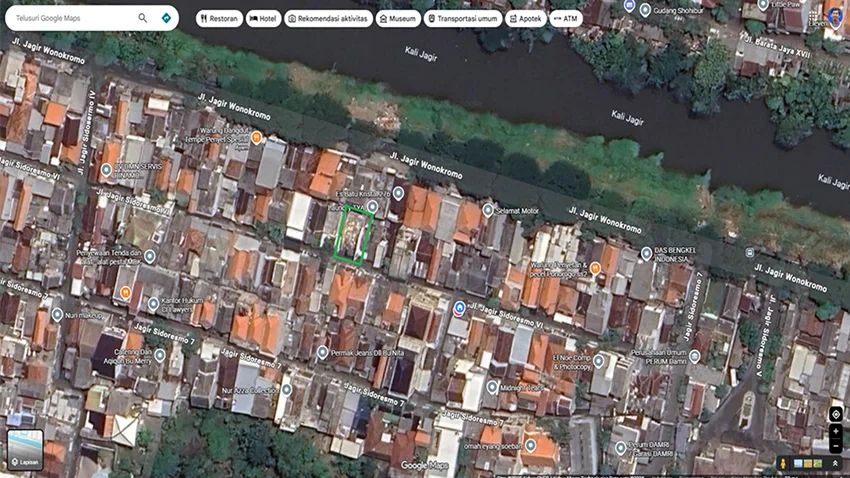Select the Street View pegman icon
850x478 pixels.
(783, 464)
